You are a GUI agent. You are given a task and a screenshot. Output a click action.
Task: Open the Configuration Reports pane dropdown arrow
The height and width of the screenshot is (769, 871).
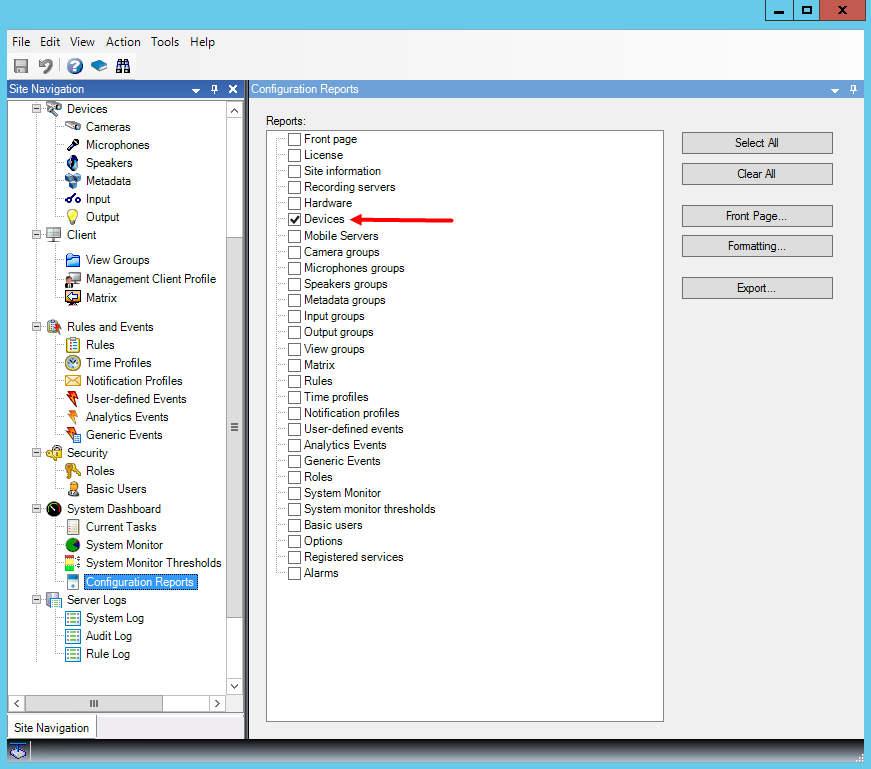[835, 90]
